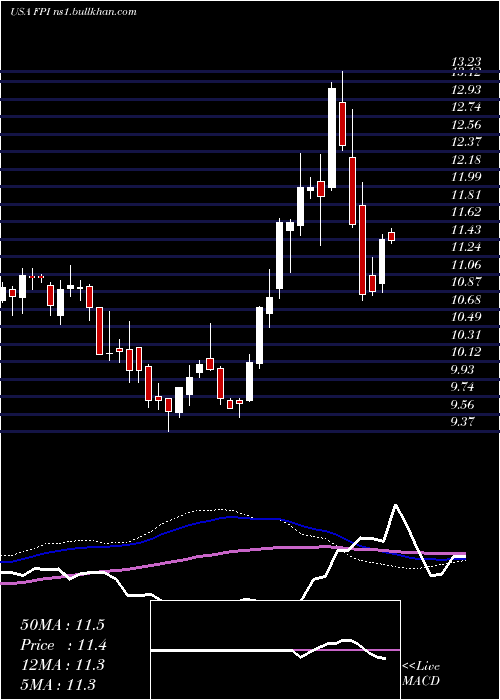This screenshot has width=500, height=700.
Task: Click the tallest white candlestick near 12.93
Action: pos(332,138)
